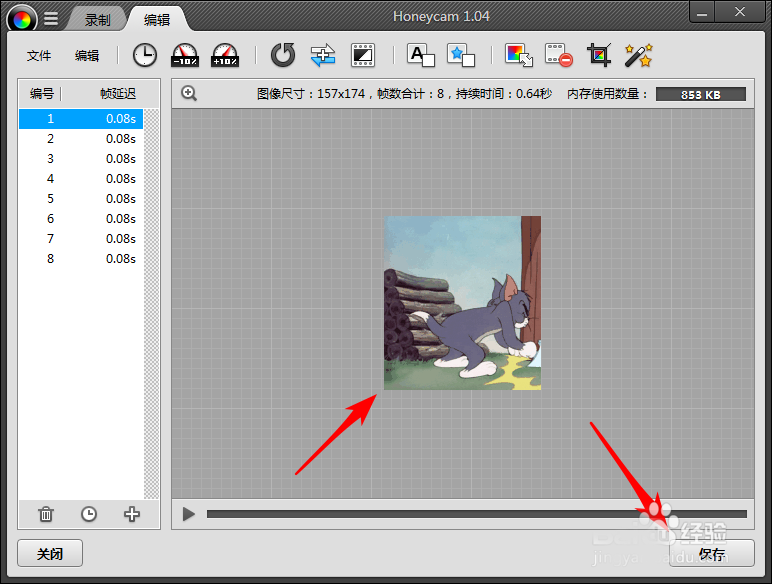The image size is (772, 584).
Task: Select frame 6 in the list
Action: [x=81, y=219]
